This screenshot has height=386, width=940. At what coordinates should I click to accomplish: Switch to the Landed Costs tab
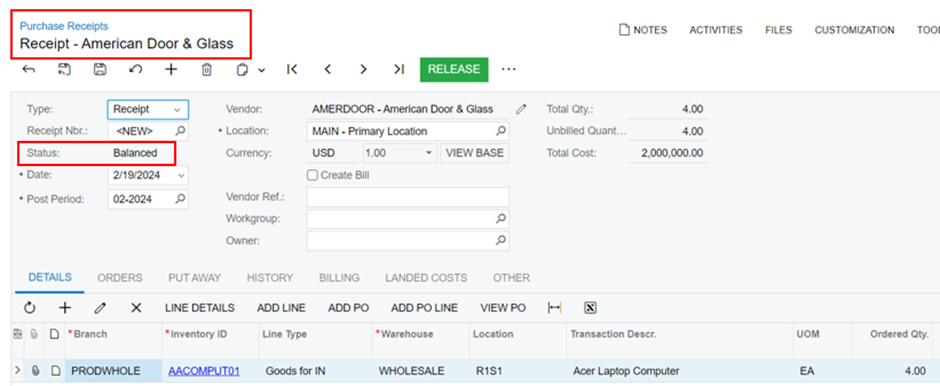[x=426, y=278]
